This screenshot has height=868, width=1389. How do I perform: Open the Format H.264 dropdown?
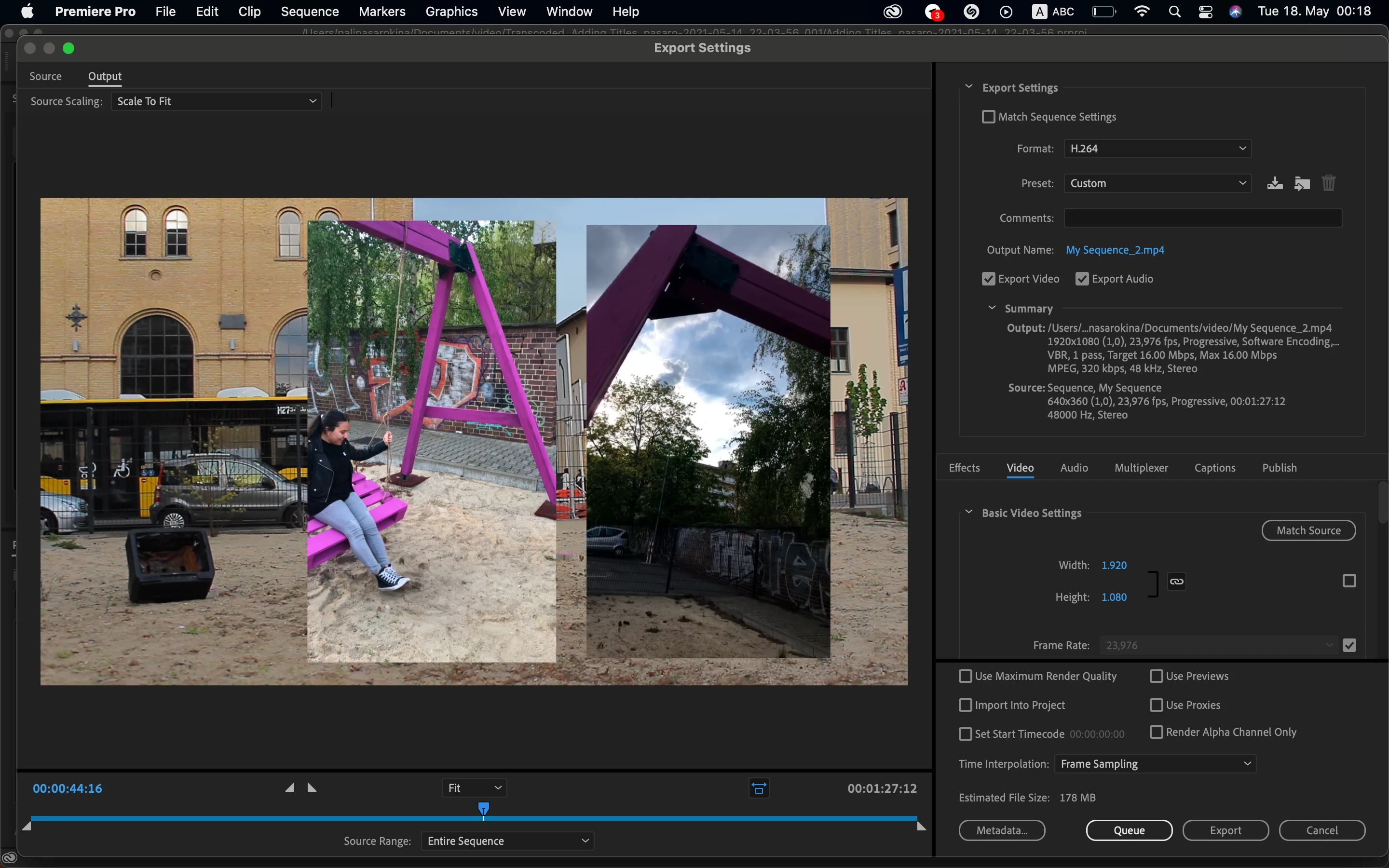point(1157,149)
